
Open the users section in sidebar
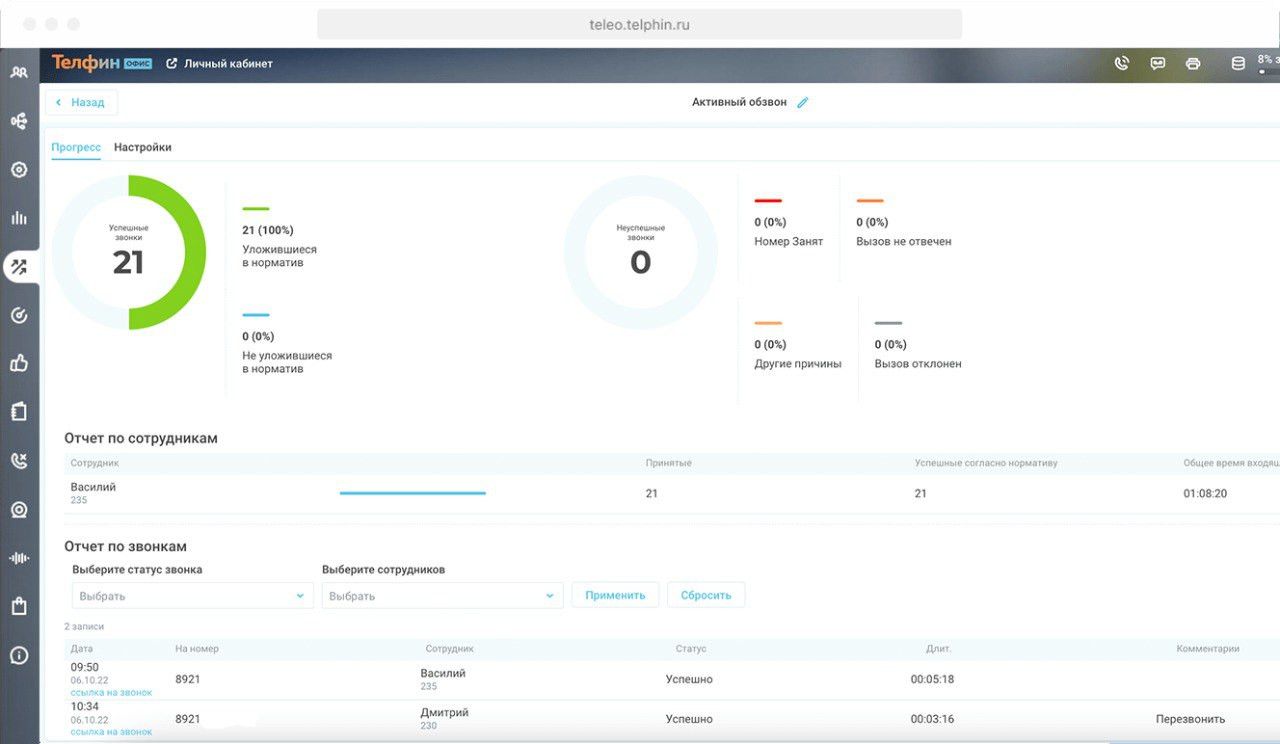coord(19,72)
